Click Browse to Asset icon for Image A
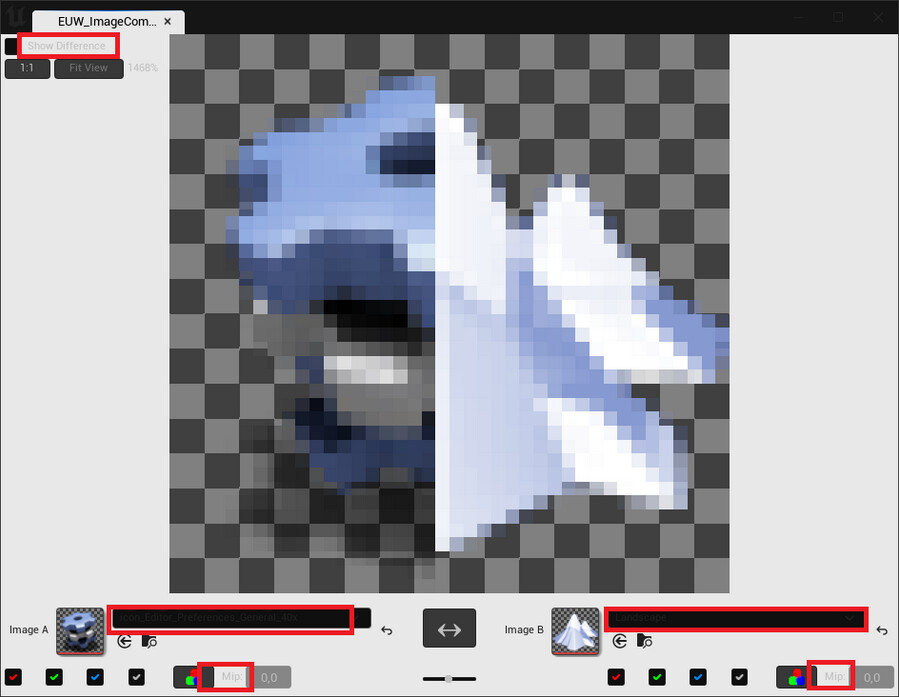This screenshot has height=697, width=899. tap(148, 642)
